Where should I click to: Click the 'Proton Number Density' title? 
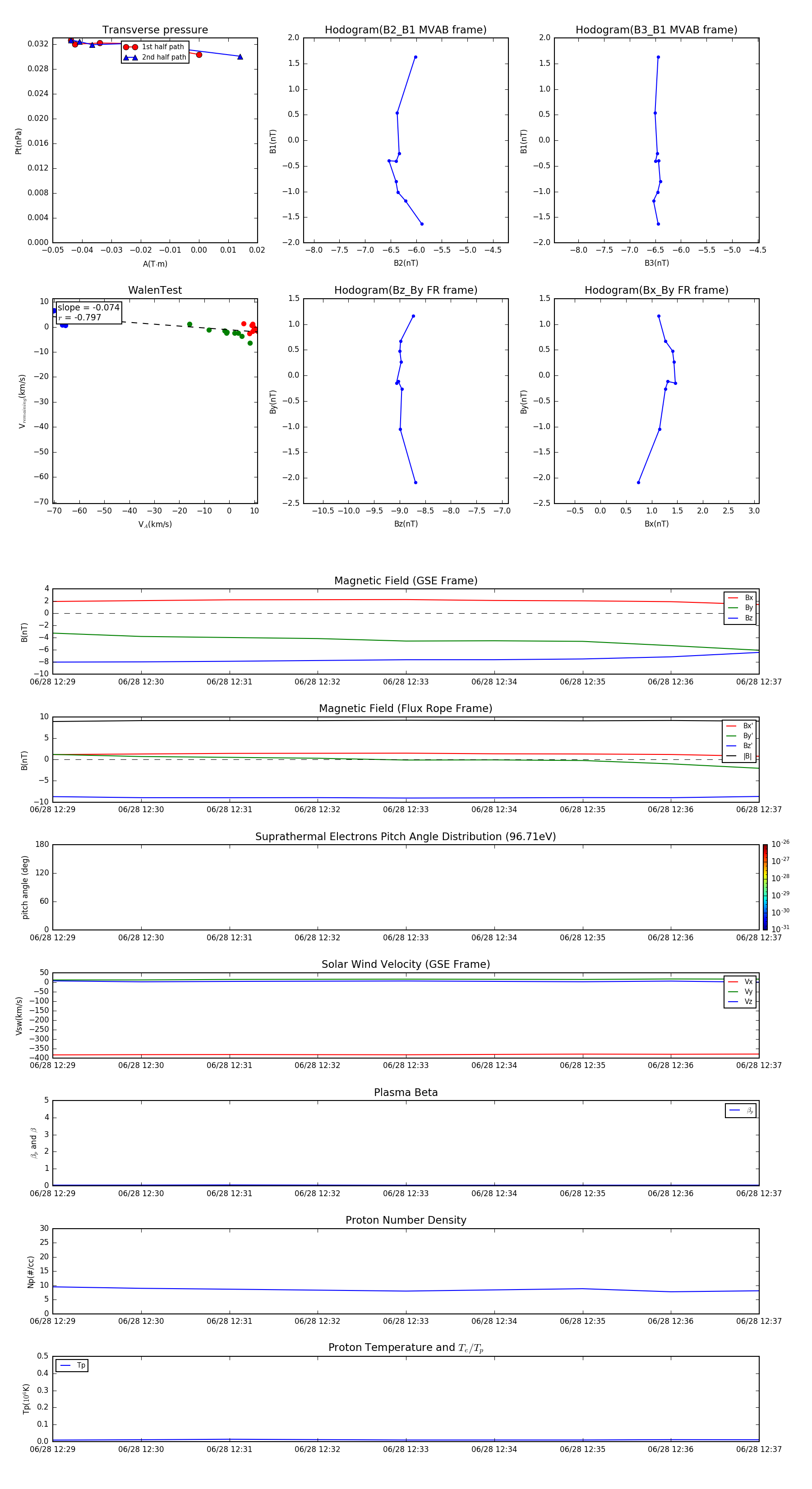click(x=406, y=1220)
